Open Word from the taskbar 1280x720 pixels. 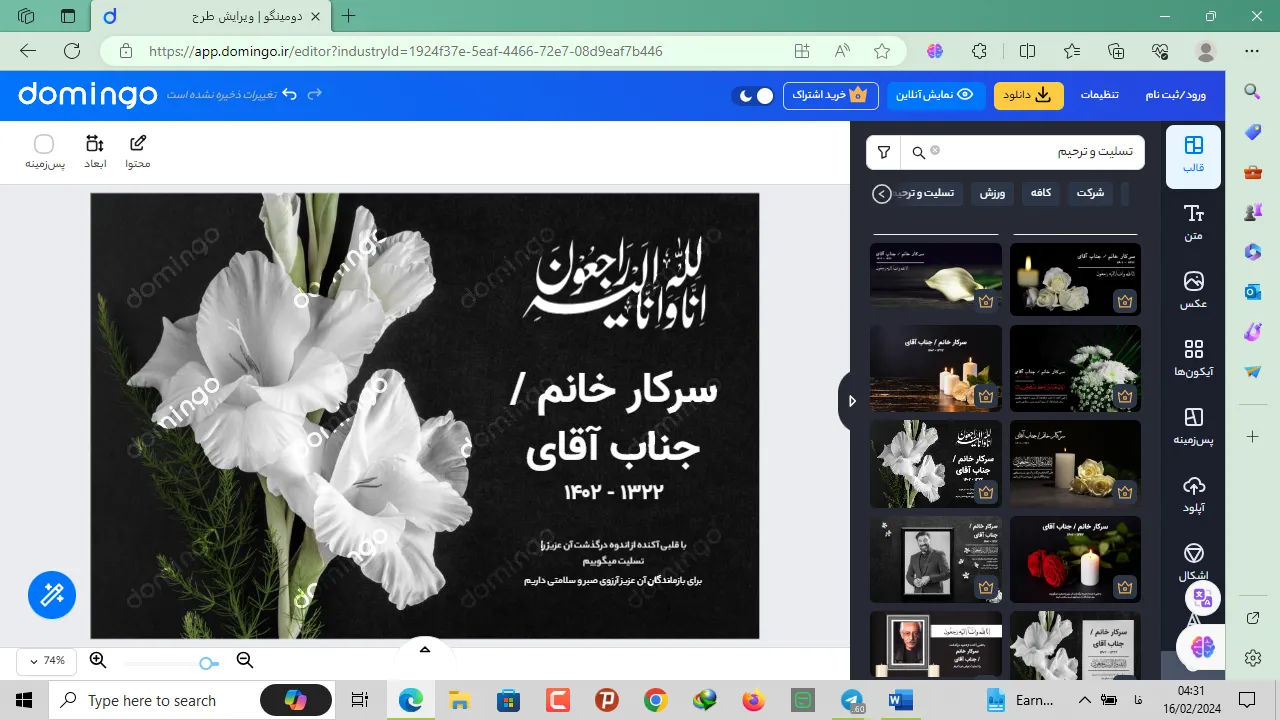click(x=900, y=700)
